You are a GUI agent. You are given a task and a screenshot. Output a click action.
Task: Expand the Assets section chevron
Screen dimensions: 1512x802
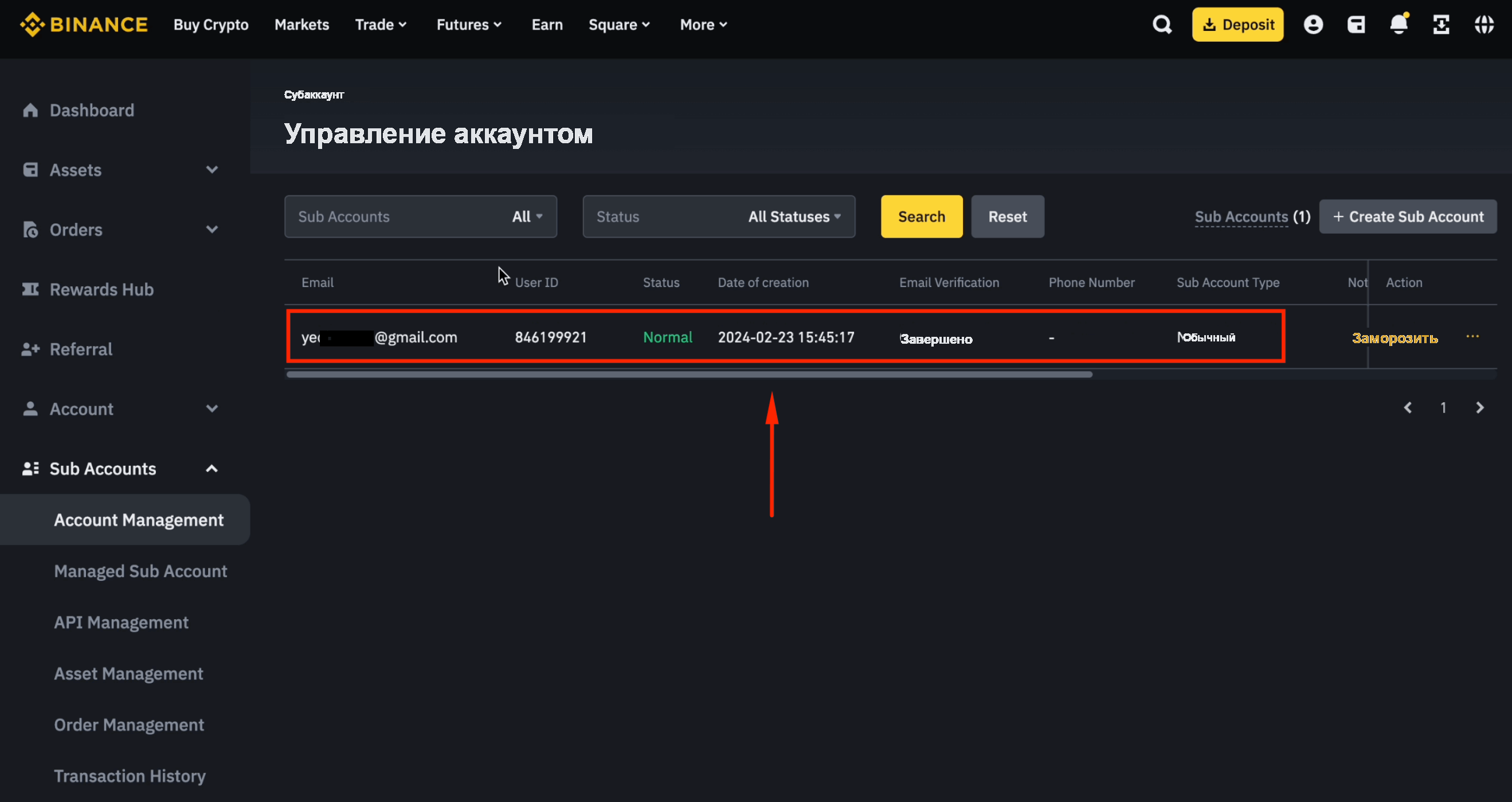(212, 170)
